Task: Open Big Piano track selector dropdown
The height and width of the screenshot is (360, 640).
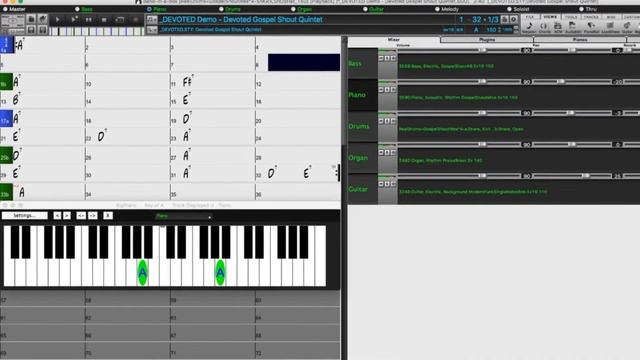Action: tap(183, 216)
